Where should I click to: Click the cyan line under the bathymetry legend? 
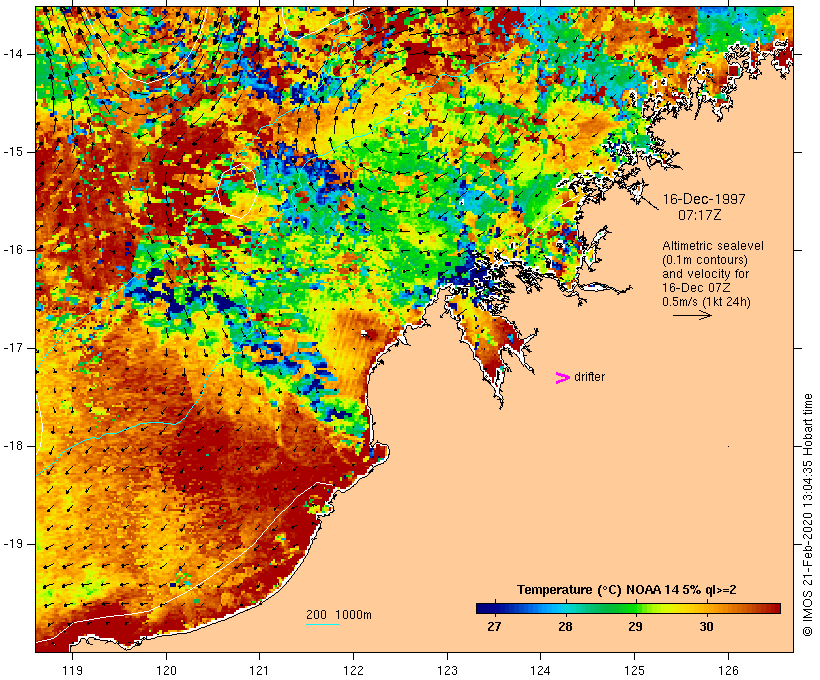[x=323, y=624]
